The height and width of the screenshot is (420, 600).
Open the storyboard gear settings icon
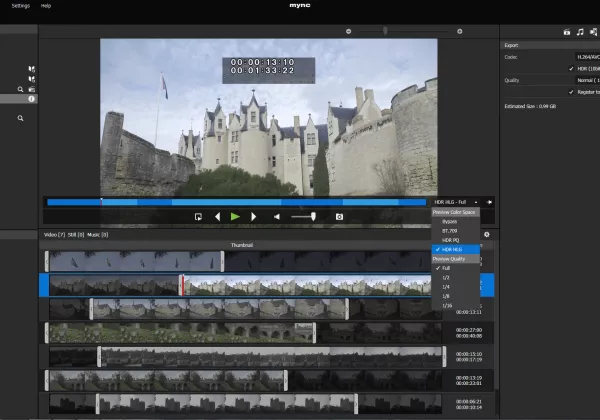click(x=486, y=234)
